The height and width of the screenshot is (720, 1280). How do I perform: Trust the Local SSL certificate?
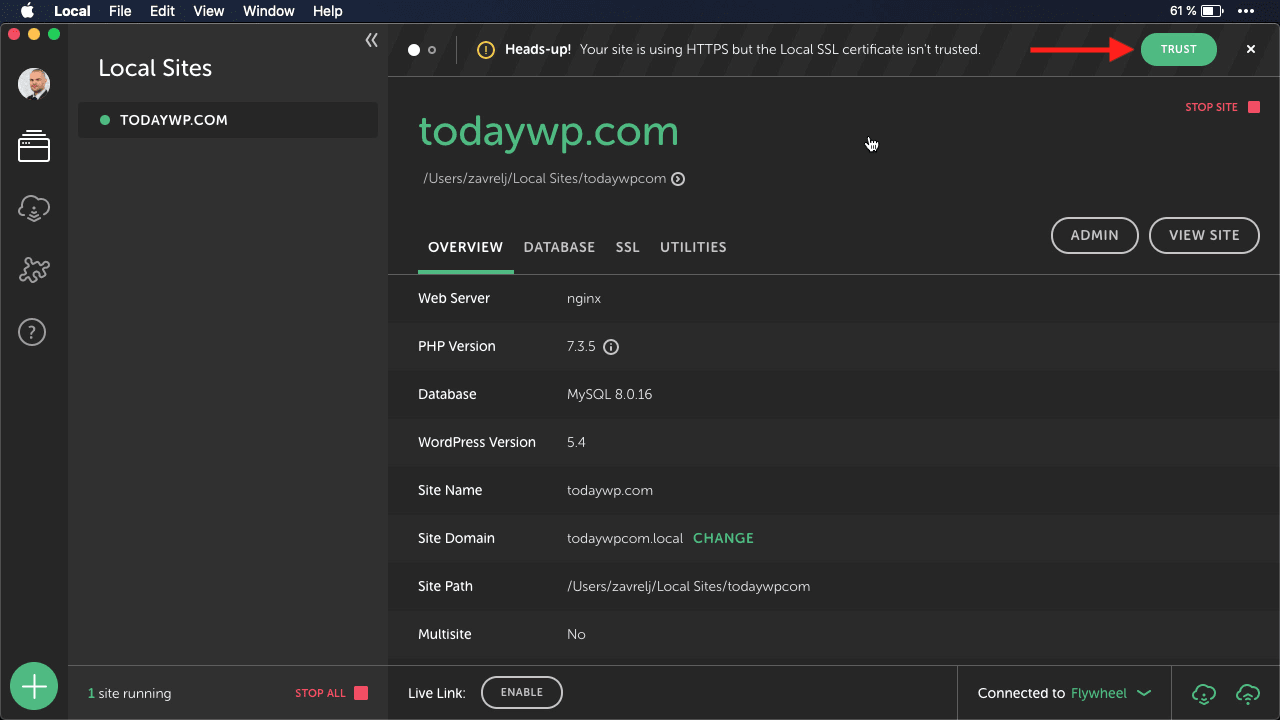[x=1179, y=49]
